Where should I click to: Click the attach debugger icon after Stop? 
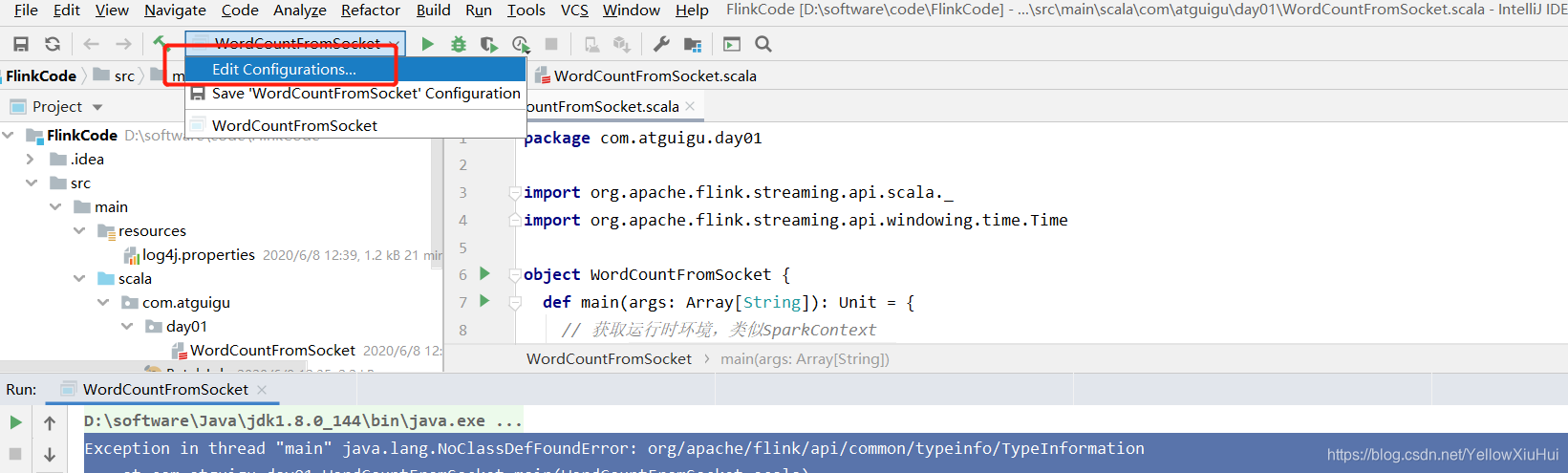[592, 44]
